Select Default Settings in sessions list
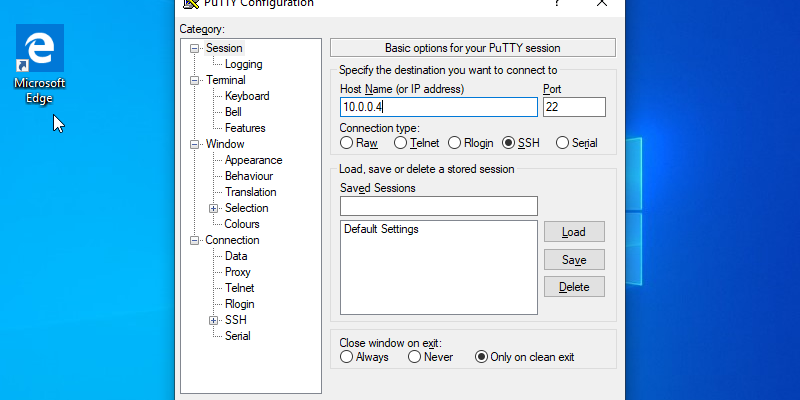Screen dimensions: 800x400 point(381,229)
